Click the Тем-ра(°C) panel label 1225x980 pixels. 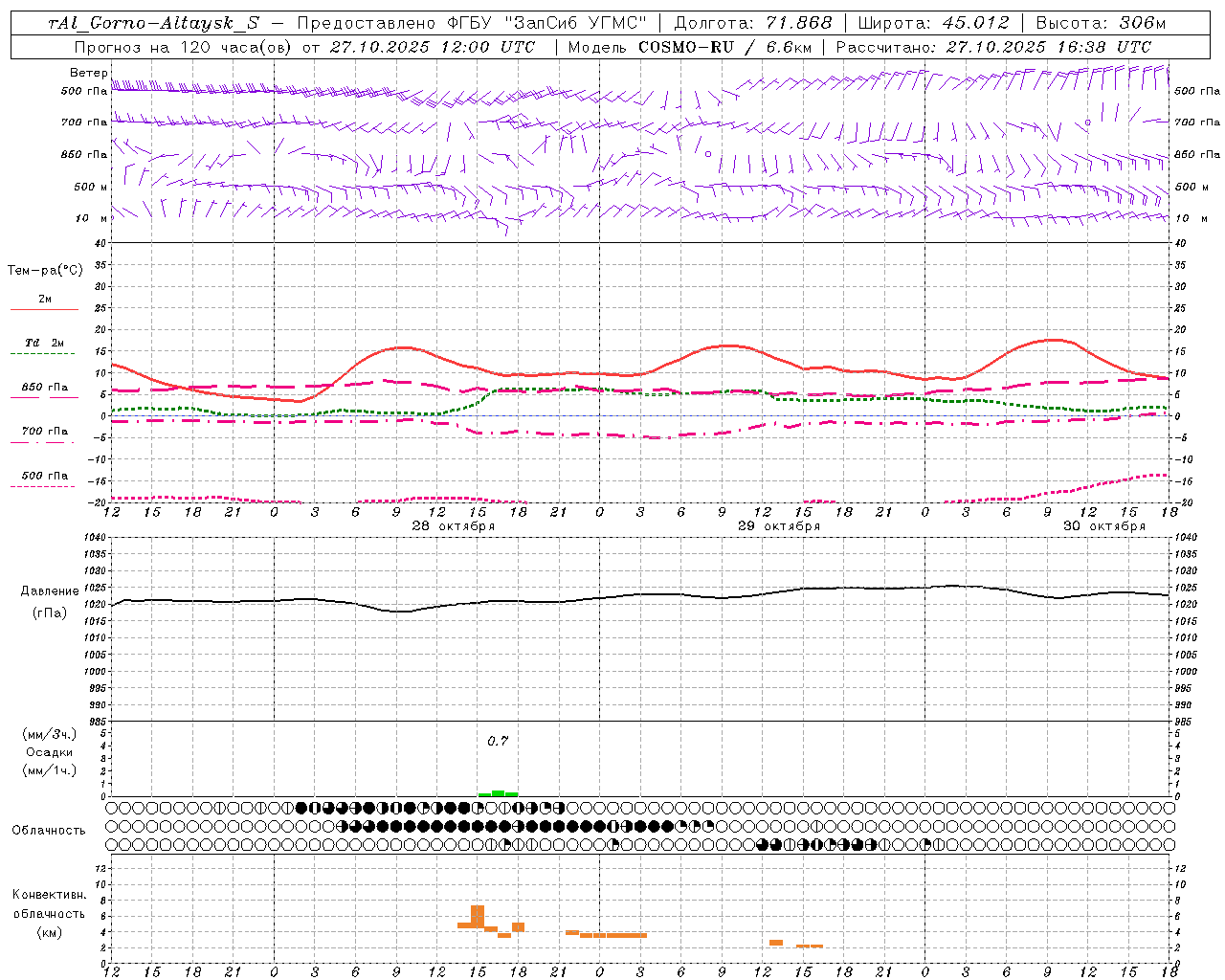pyautogui.click(x=45, y=271)
